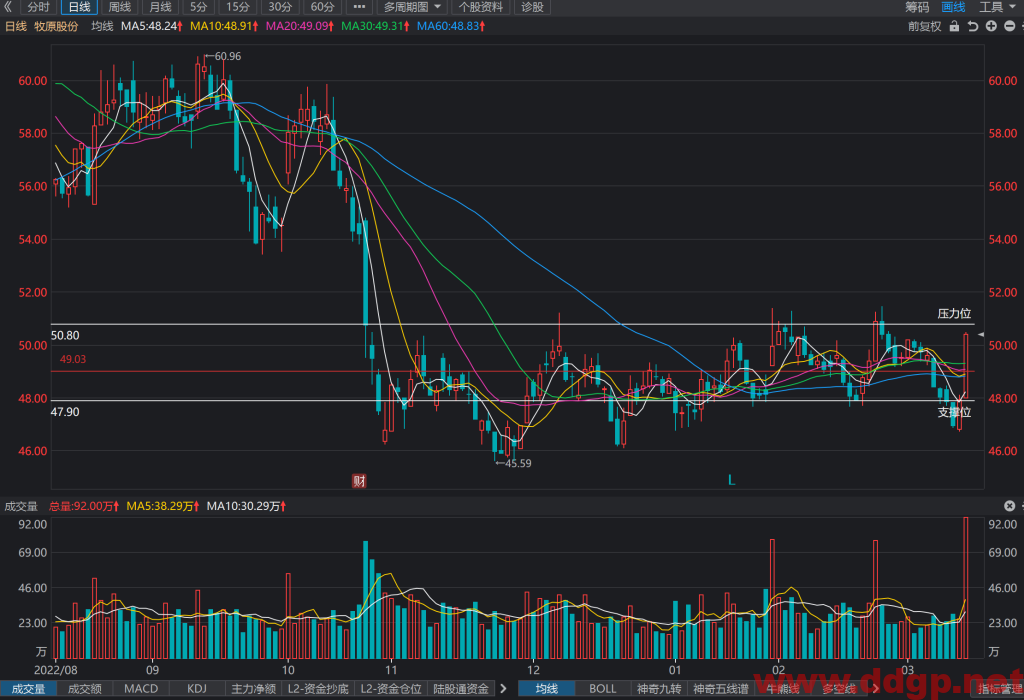Select the 均线 overlay tab
This screenshot has height=700, width=1024.
(547, 688)
